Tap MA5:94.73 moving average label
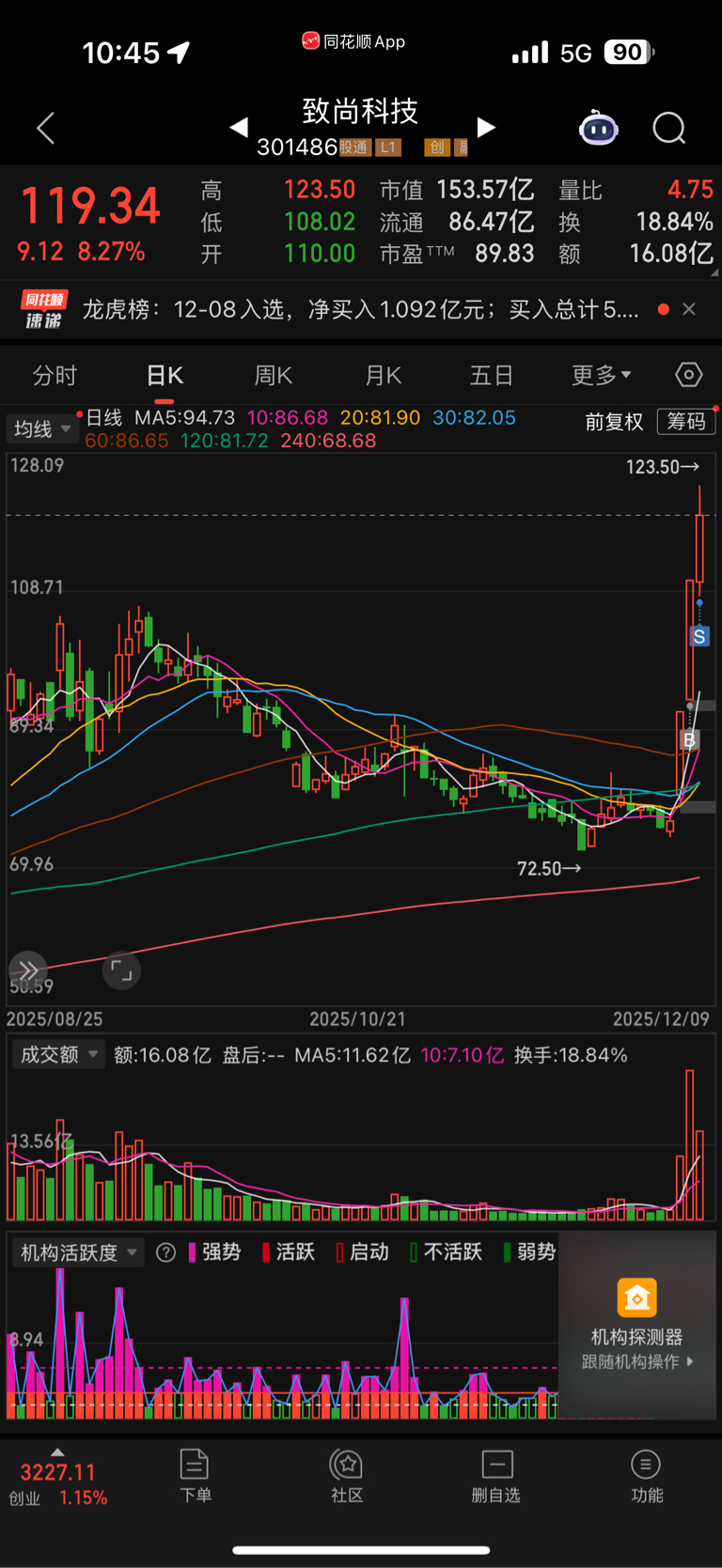This screenshot has height=1568, width=722. tap(185, 417)
